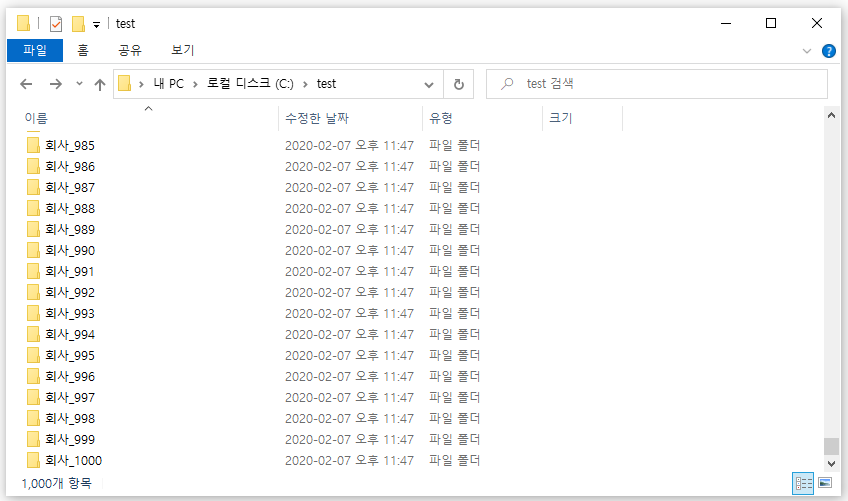Image resolution: width=848 pixels, height=501 pixels.
Task: Expand chevron after 내 PC breadcrumb
Action: pyautogui.click(x=195, y=84)
